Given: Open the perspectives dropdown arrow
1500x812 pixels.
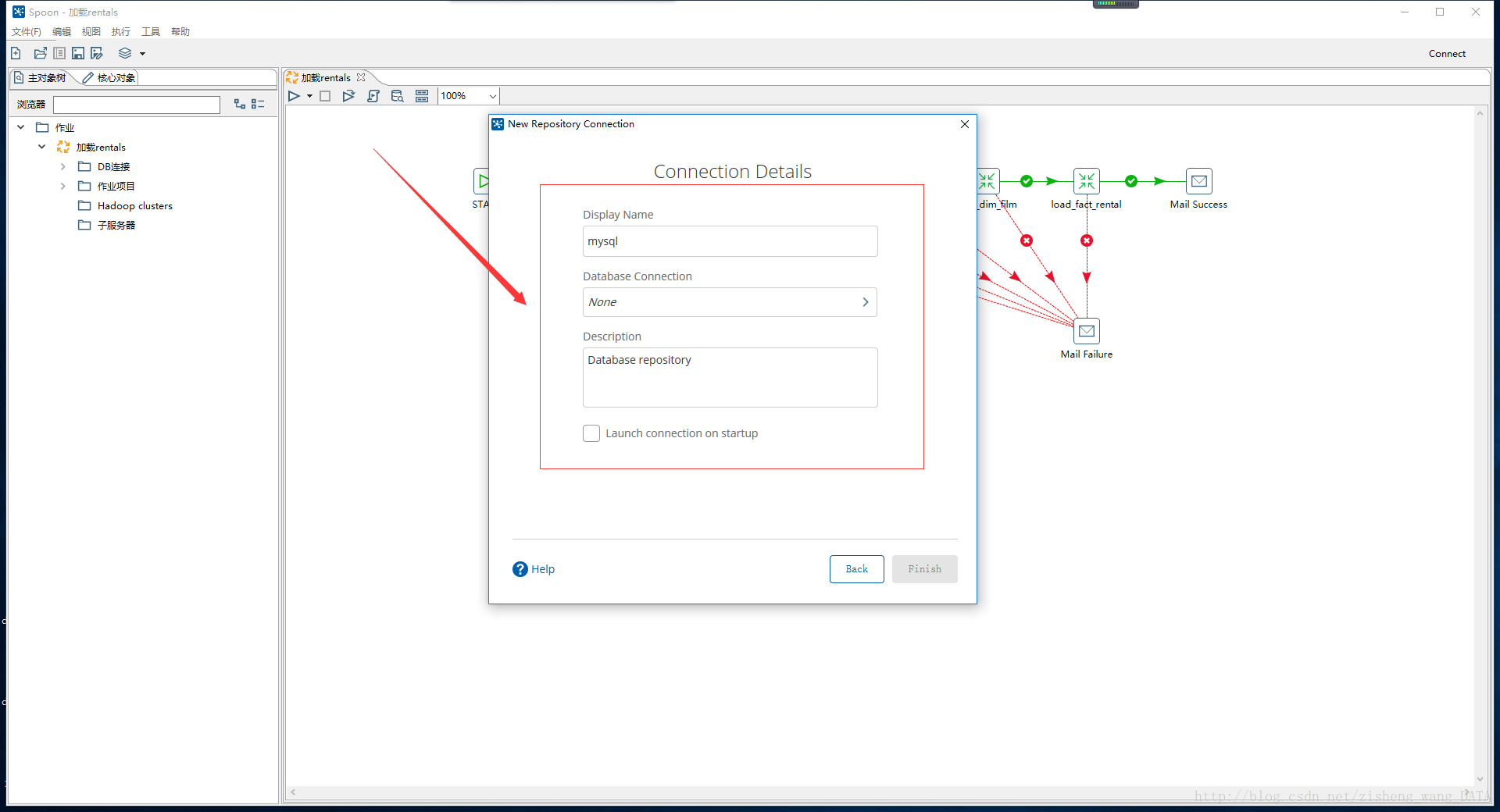Looking at the screenshot, I should click(142, 54).
